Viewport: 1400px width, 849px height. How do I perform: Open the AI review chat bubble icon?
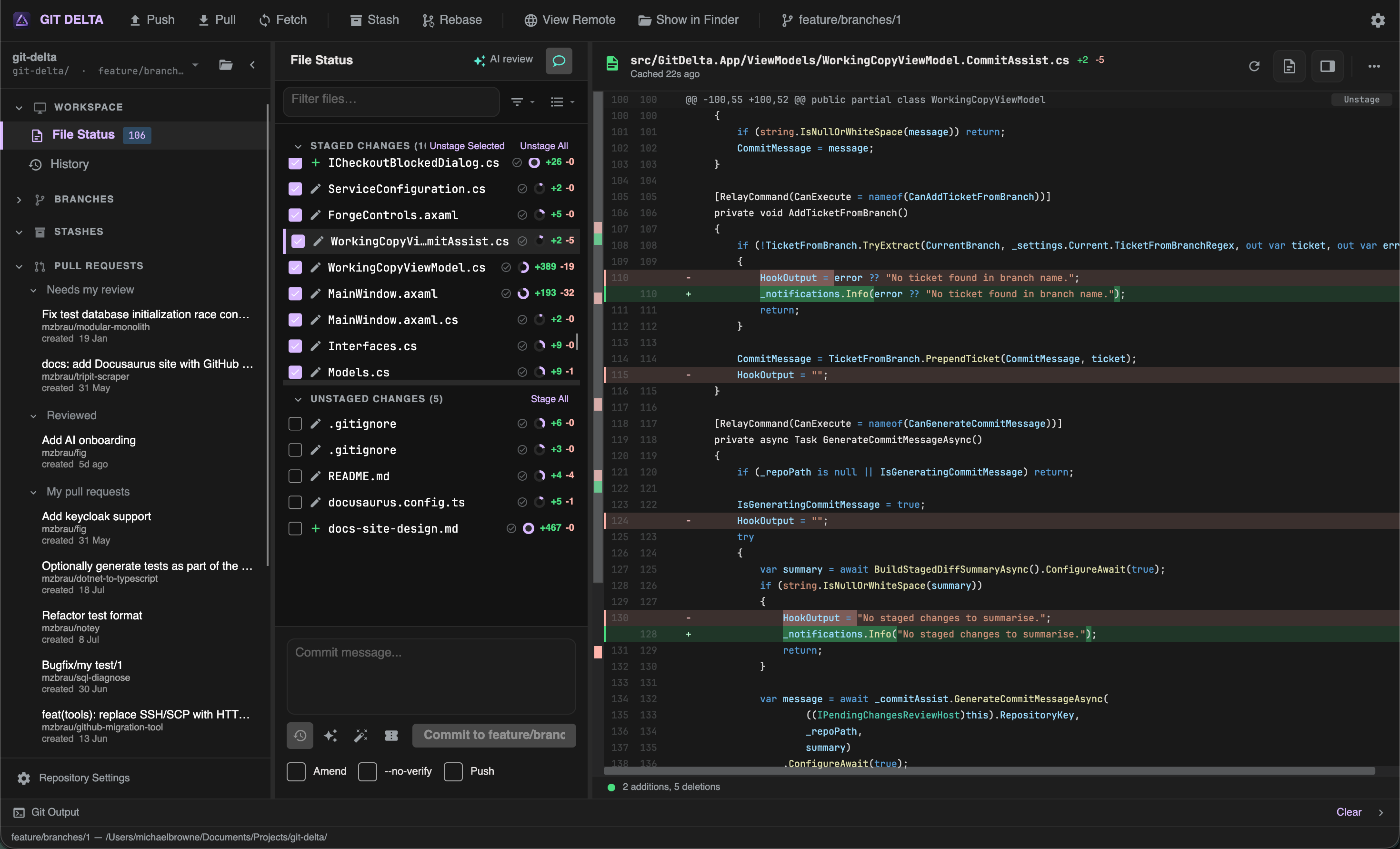(559, 61)
